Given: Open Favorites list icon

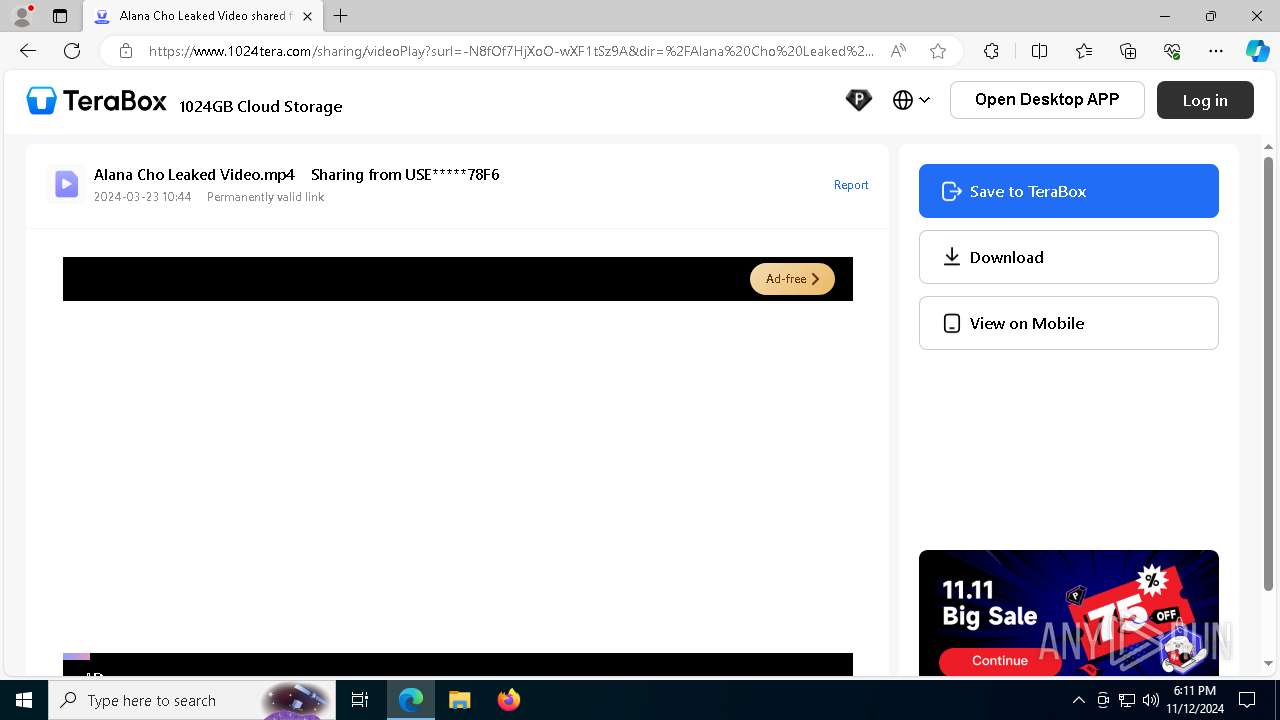Looking at the screenshot, I should tap(1084, 51).
